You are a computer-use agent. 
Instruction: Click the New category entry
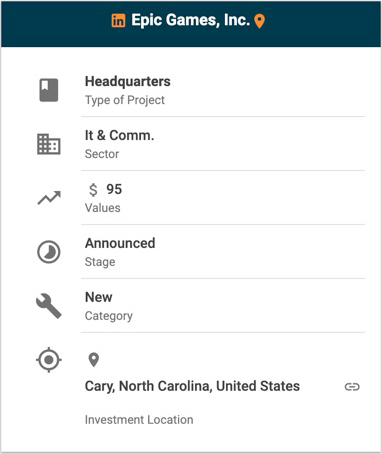pyautogui.click(x=99, y=297)
